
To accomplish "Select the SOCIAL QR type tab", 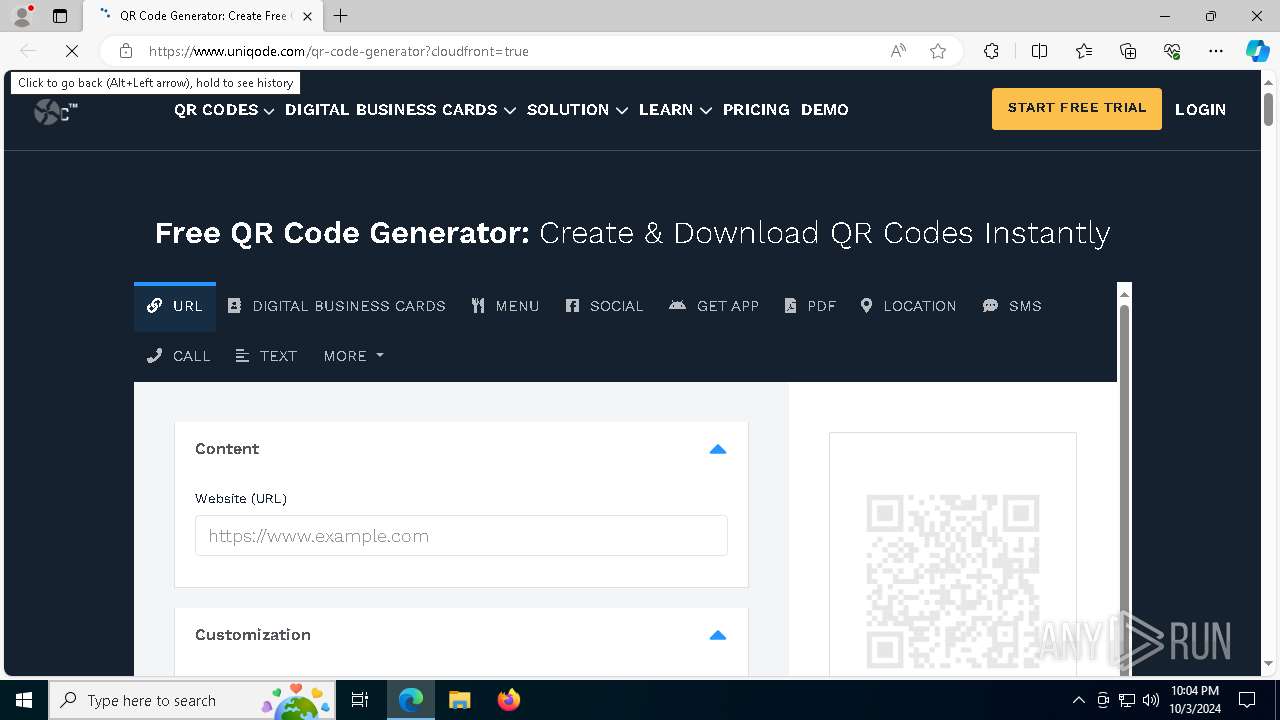I will [604, 306].
